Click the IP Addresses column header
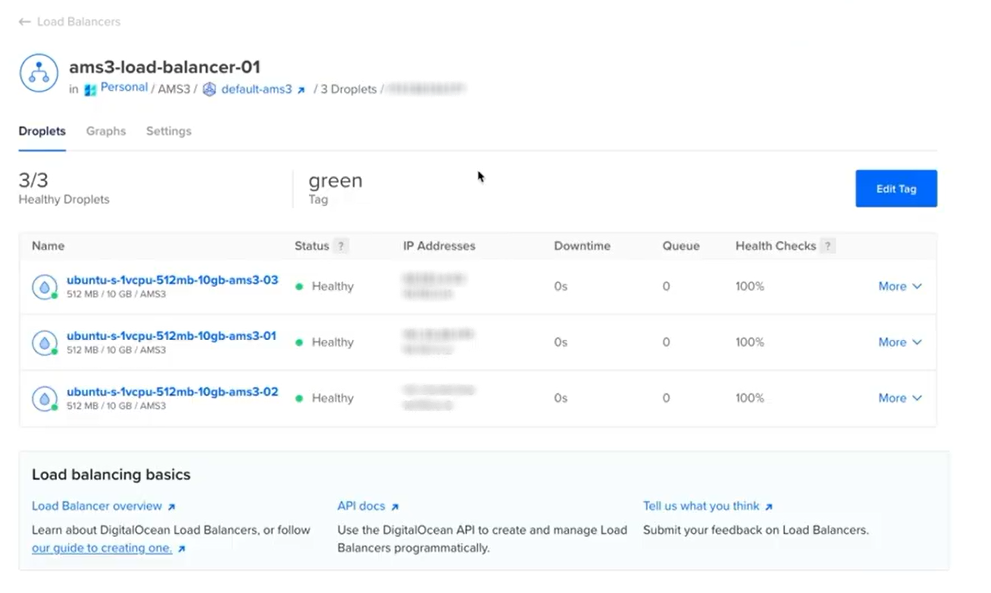This screenshot has height=593, width=991. [439, 246]
